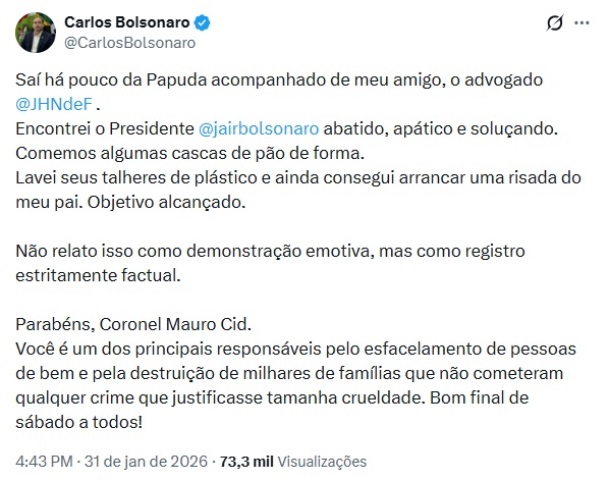Screen dimensions: 608x480
Task: Click the blue verified badge
Action: [x=203, y=23]
